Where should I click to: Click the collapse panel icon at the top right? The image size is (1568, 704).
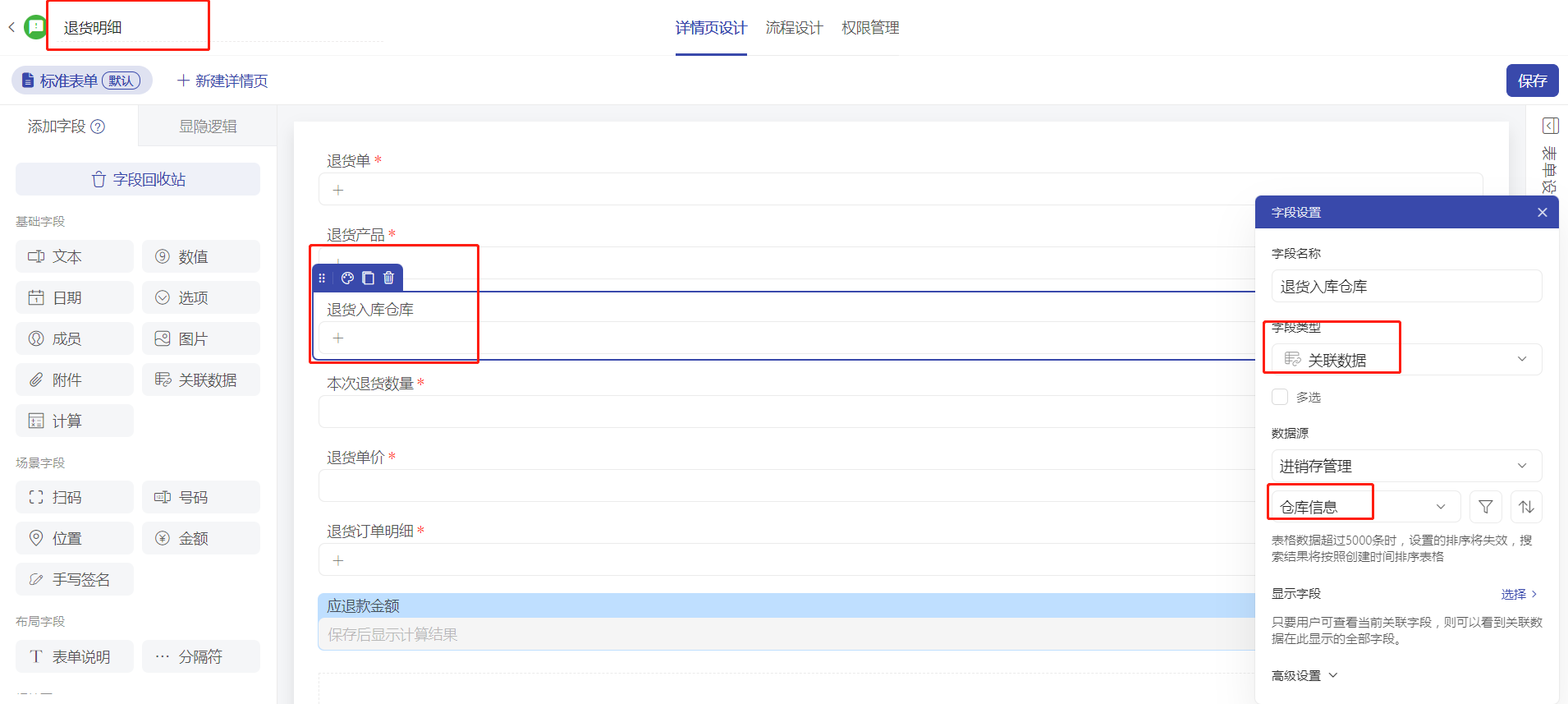coord(1550,126)
